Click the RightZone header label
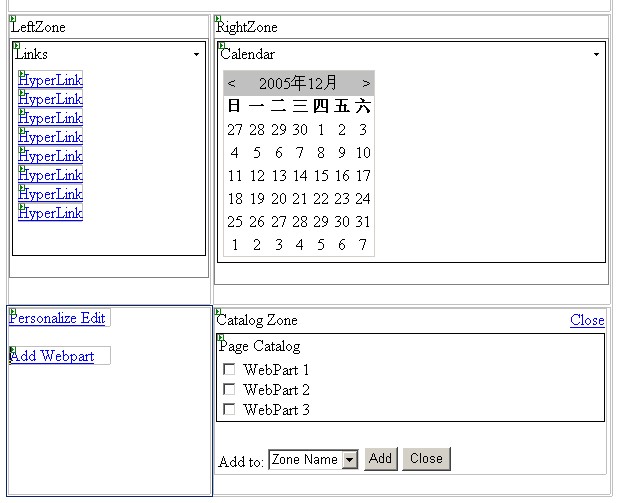Viewport: 622px width, 503px height. pos(246,27)
